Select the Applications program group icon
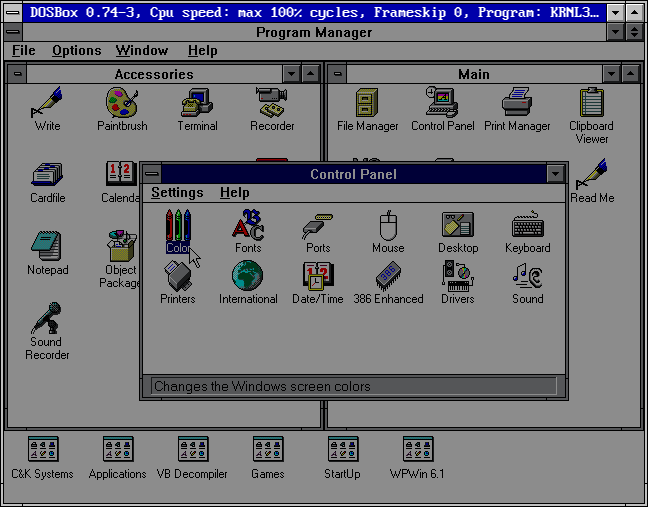Screen dimensions: 648x507 [117, 457]
